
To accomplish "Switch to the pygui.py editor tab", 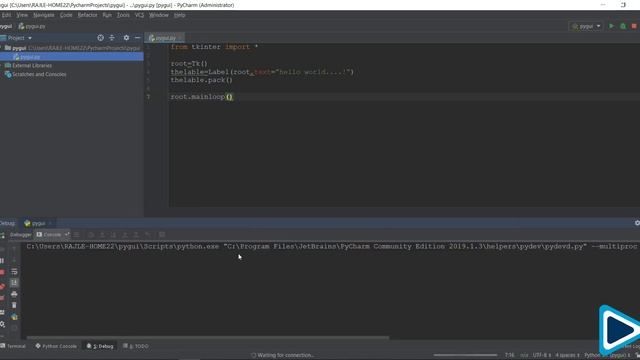I will click(163, 38).
